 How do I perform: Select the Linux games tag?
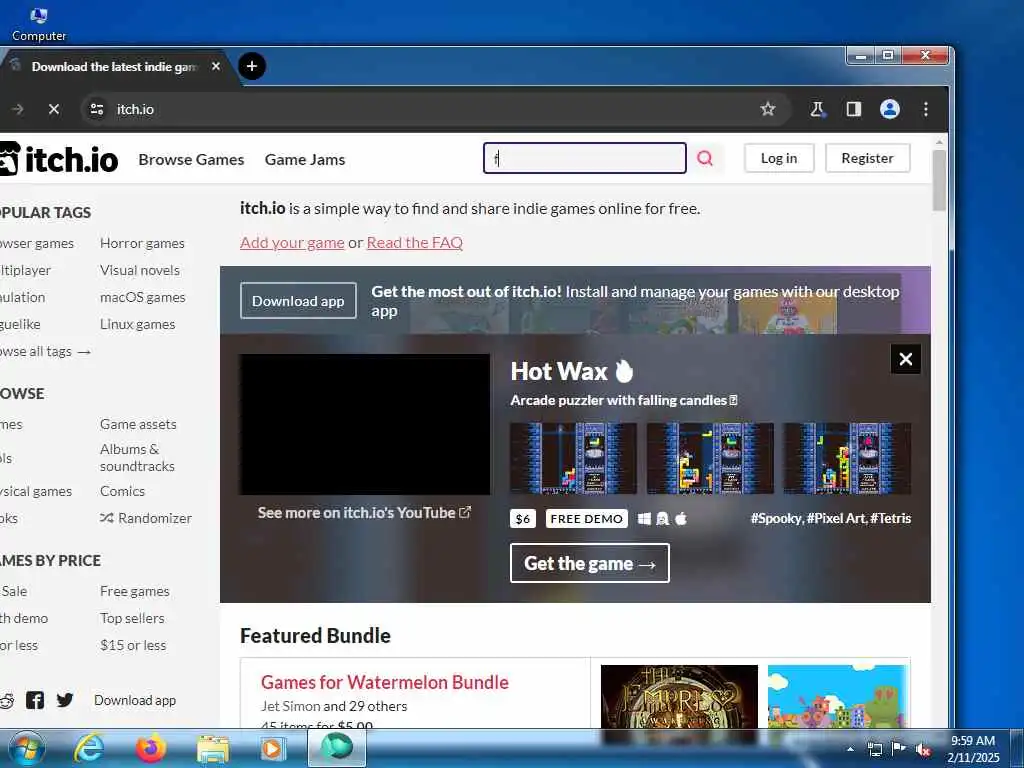[x=138, y=324]
